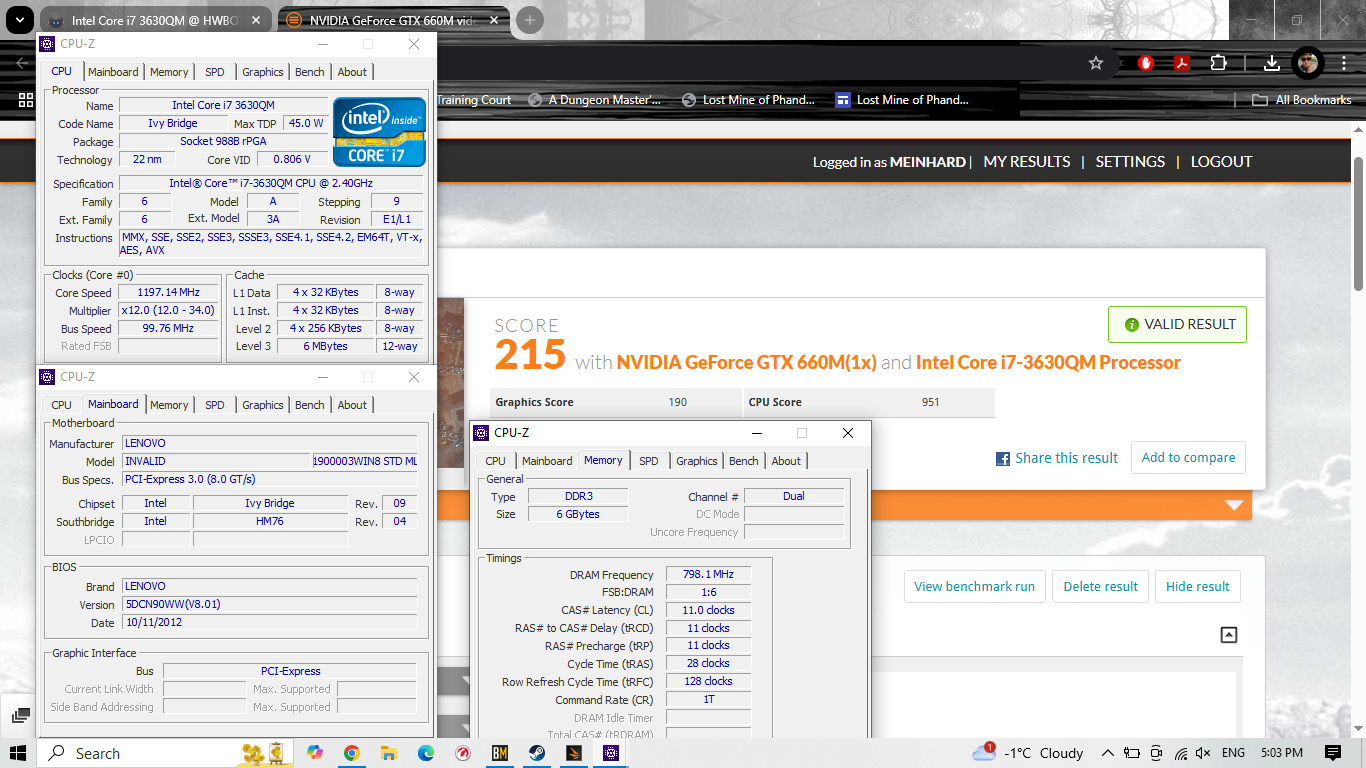Click the battery tray icon
This screenshot has width=1366, height=768.
1132,753
